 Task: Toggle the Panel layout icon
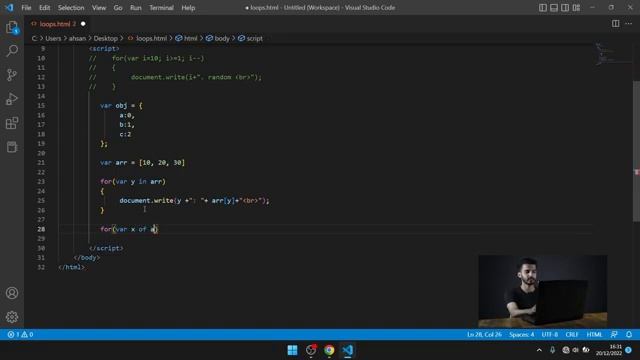click(553, 7)
